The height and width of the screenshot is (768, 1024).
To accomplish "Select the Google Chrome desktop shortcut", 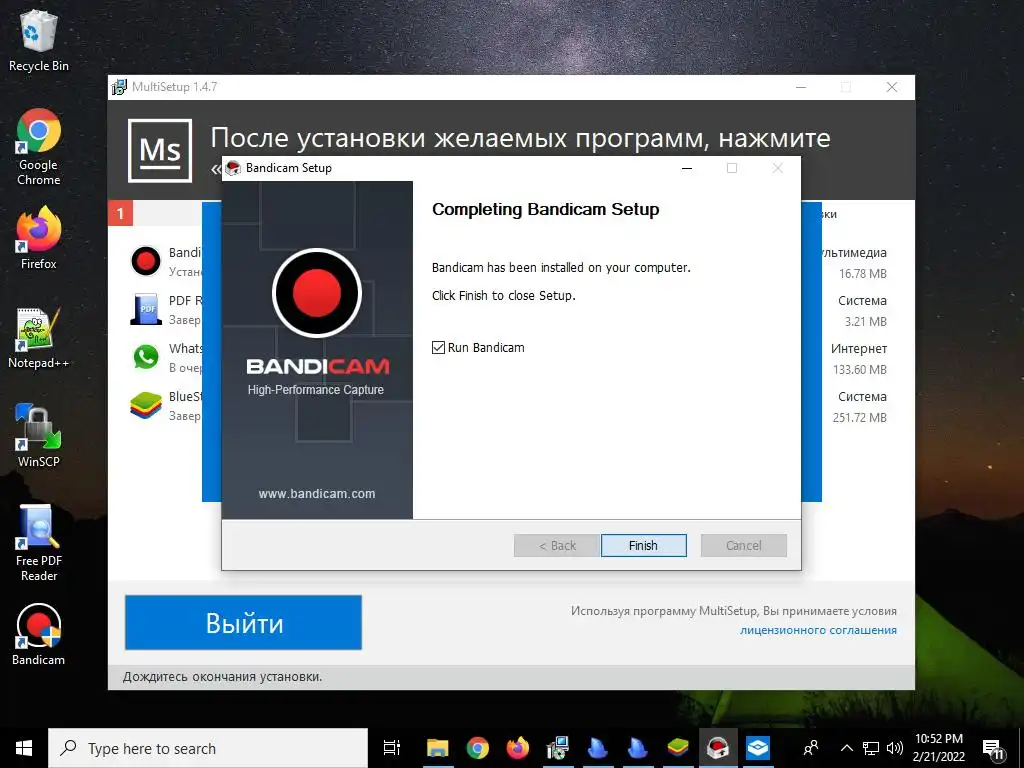I will [39, 148].
